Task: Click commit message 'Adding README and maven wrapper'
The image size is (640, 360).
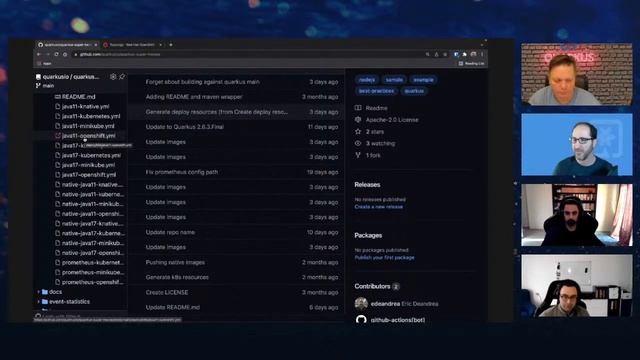Action: tap(194, 97)
